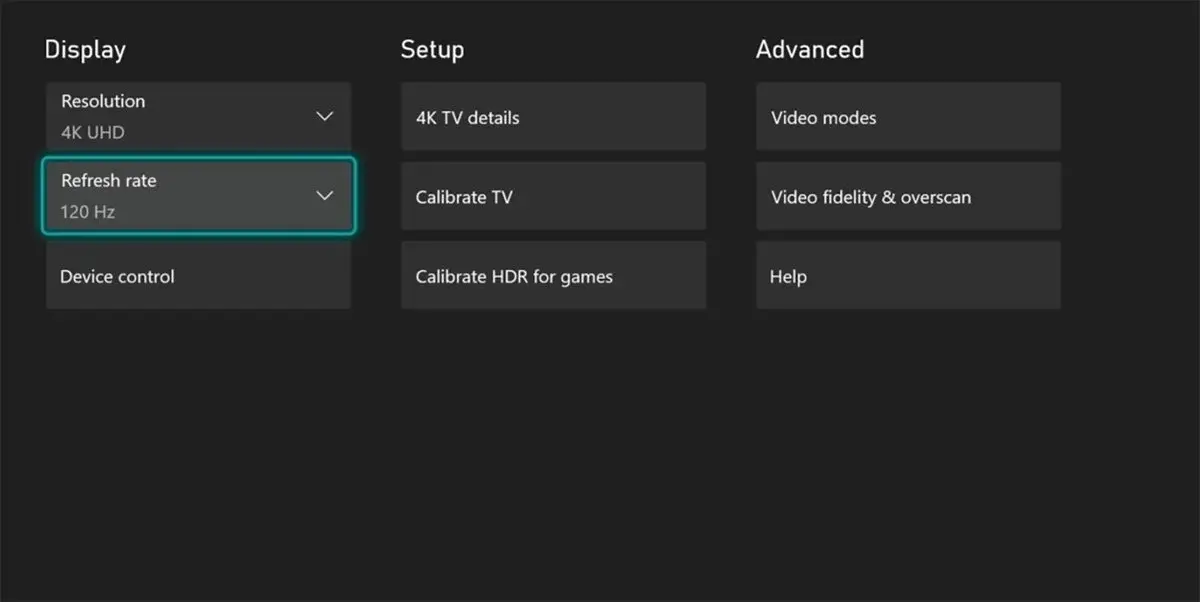Open Device control settings

click(x=198, y=276)
